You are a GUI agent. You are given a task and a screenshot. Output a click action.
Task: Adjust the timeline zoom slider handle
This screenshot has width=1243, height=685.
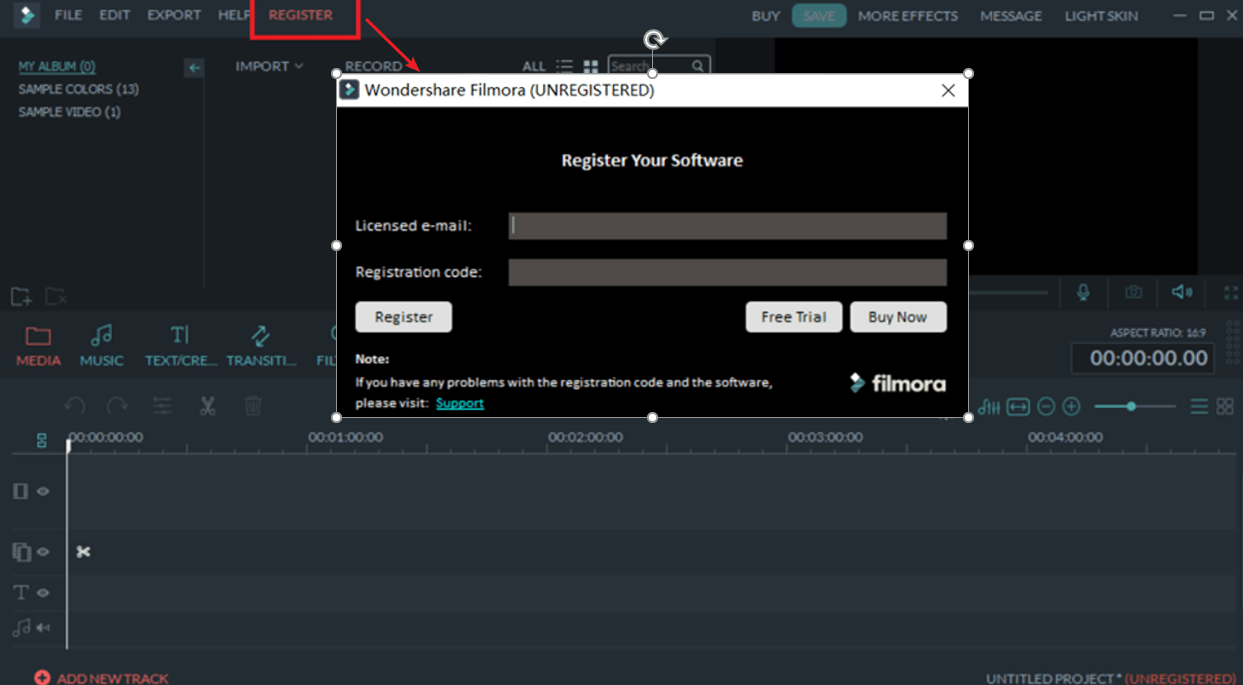[1131, 407]
